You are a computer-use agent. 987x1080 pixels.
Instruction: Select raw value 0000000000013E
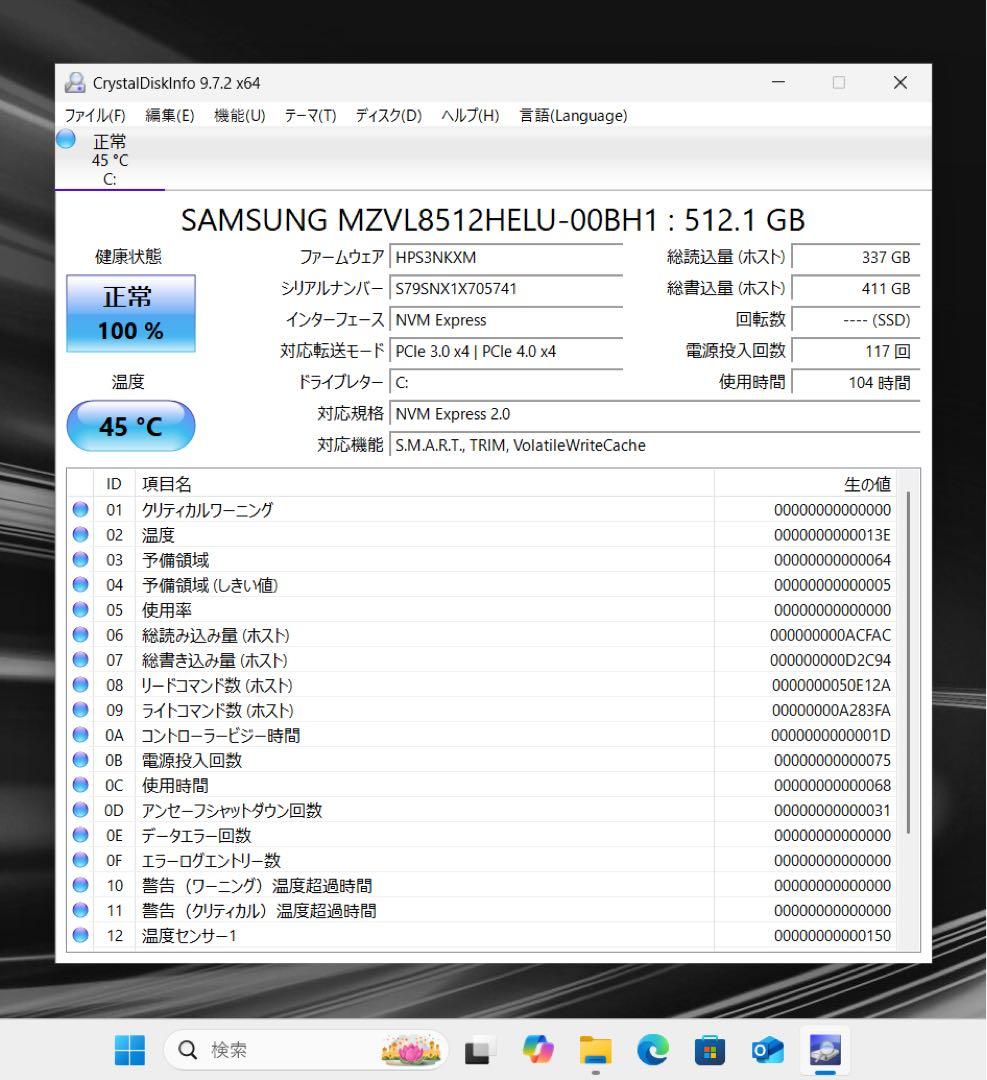[832, 534]
